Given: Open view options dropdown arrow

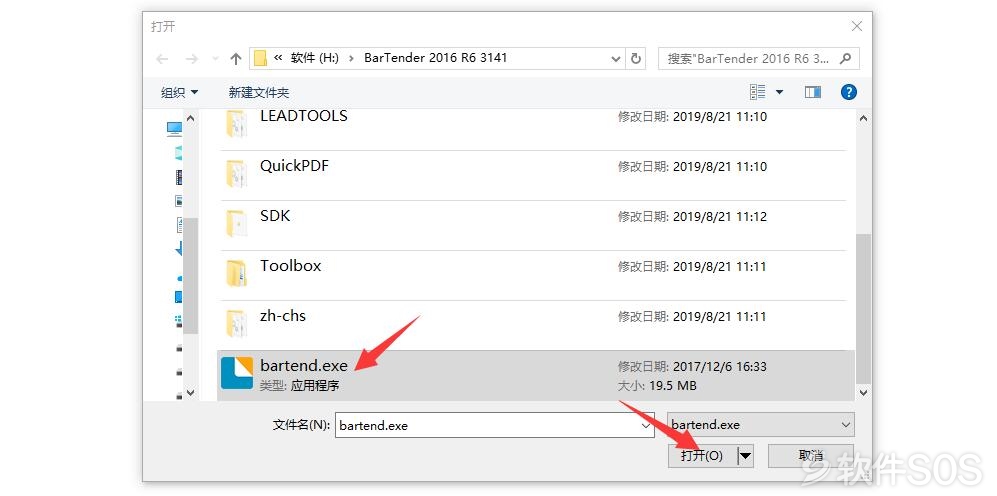Looking at the screenshot, I should [x=779, y=93].
